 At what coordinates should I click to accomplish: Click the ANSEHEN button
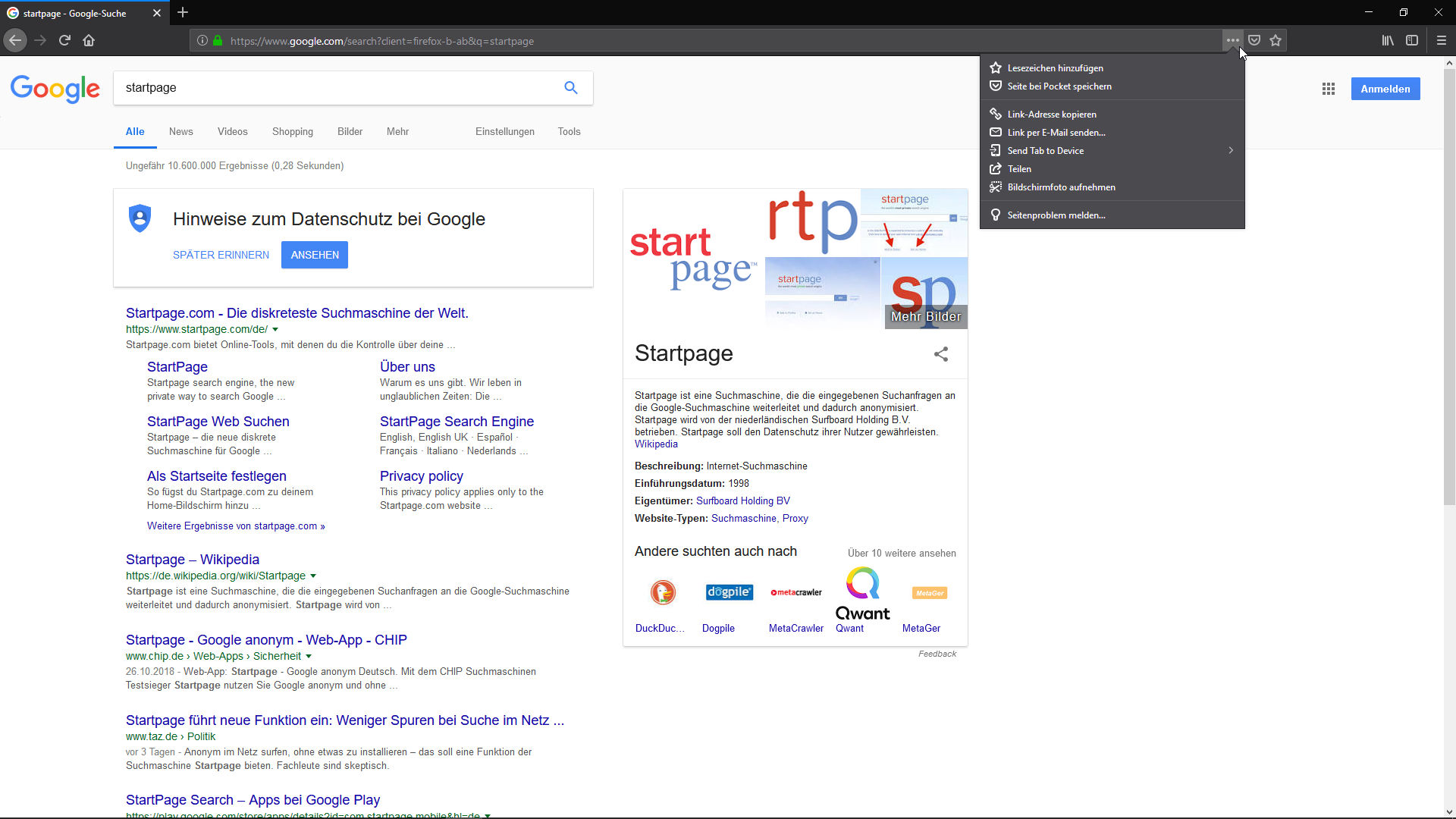pos(315,255)
